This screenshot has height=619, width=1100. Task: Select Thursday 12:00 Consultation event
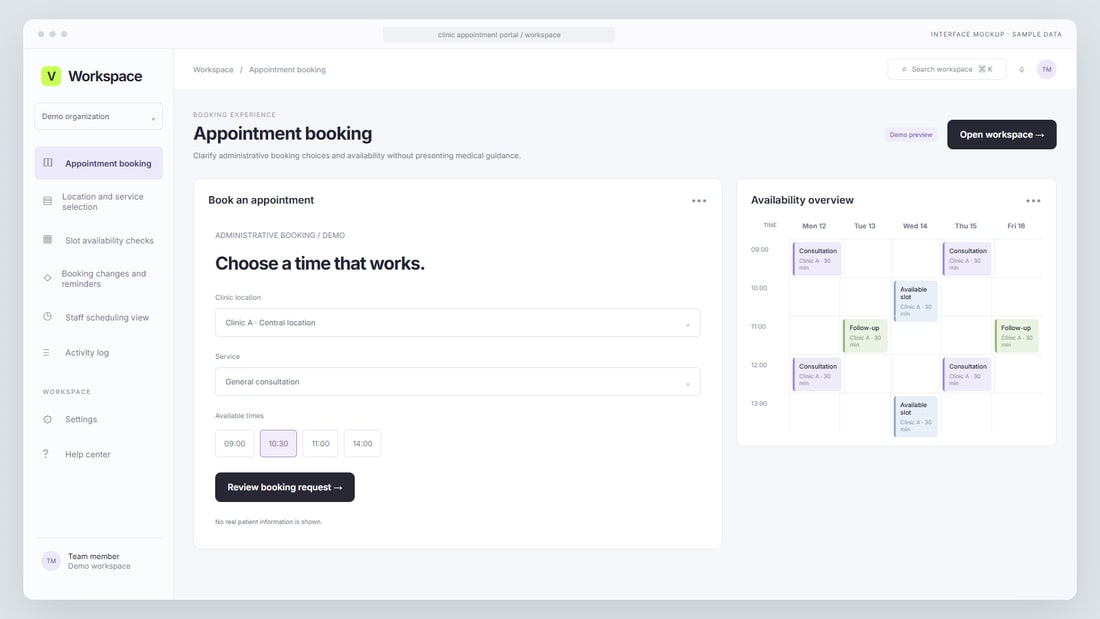pos(967,375)
